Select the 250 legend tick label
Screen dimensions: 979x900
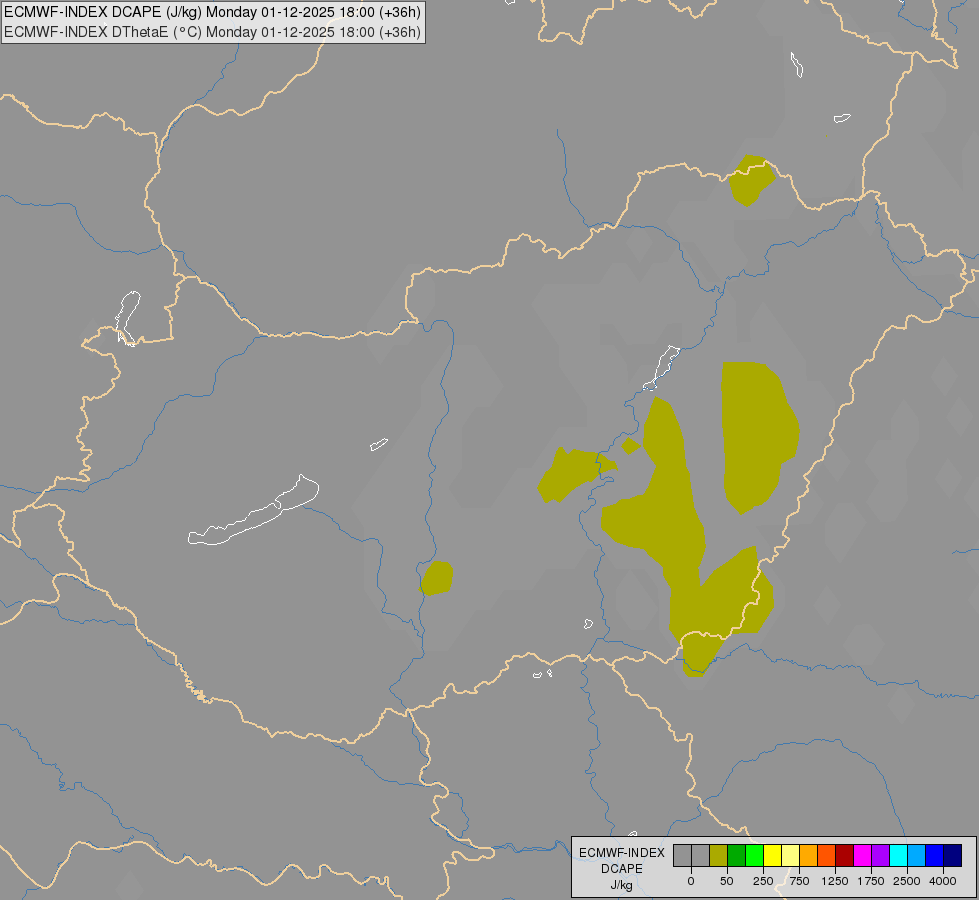(763, 881)
